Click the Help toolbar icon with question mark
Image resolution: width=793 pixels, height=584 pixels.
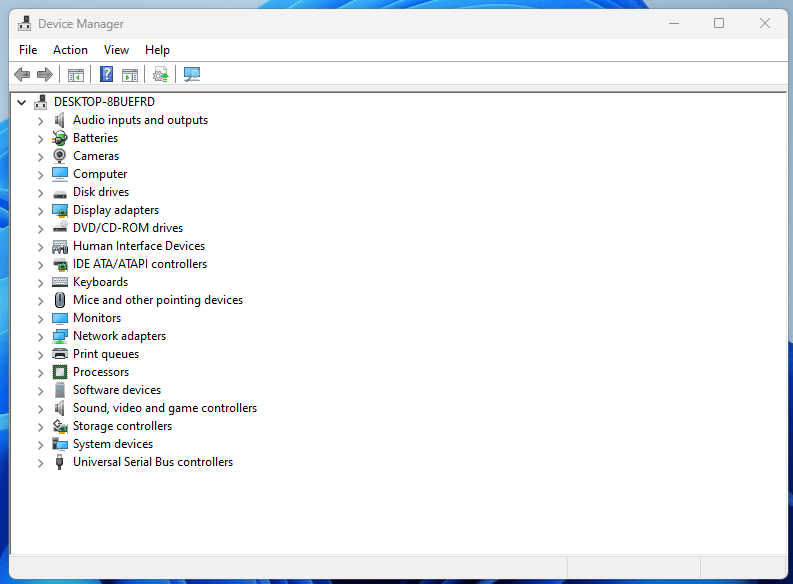click(x=106, y=74)
